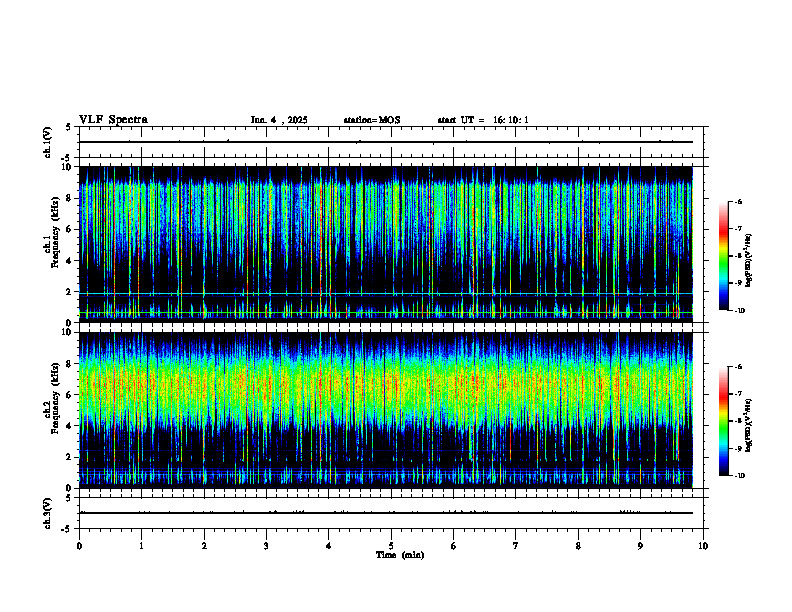The image size is (792, 612).
Task: Click the "-6" label on ch.1 colorbar
Action: click(738, 201)
